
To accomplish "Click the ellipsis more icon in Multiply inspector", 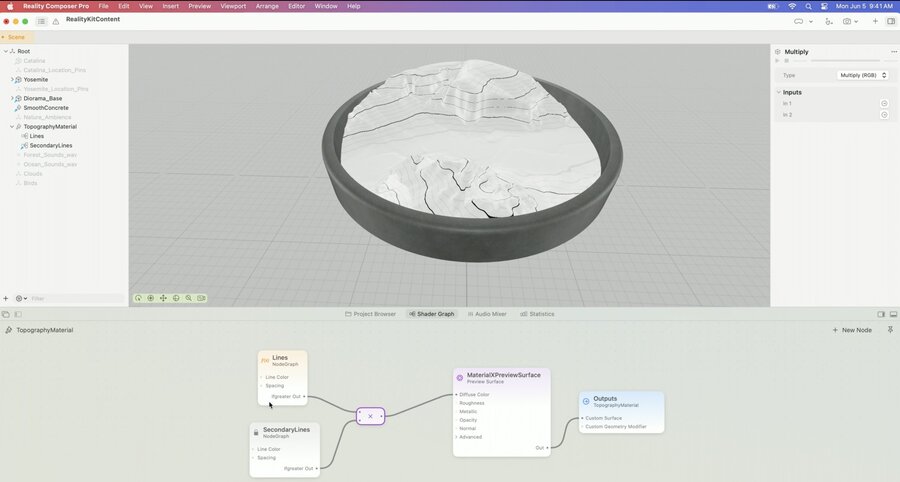I will 894,52.
